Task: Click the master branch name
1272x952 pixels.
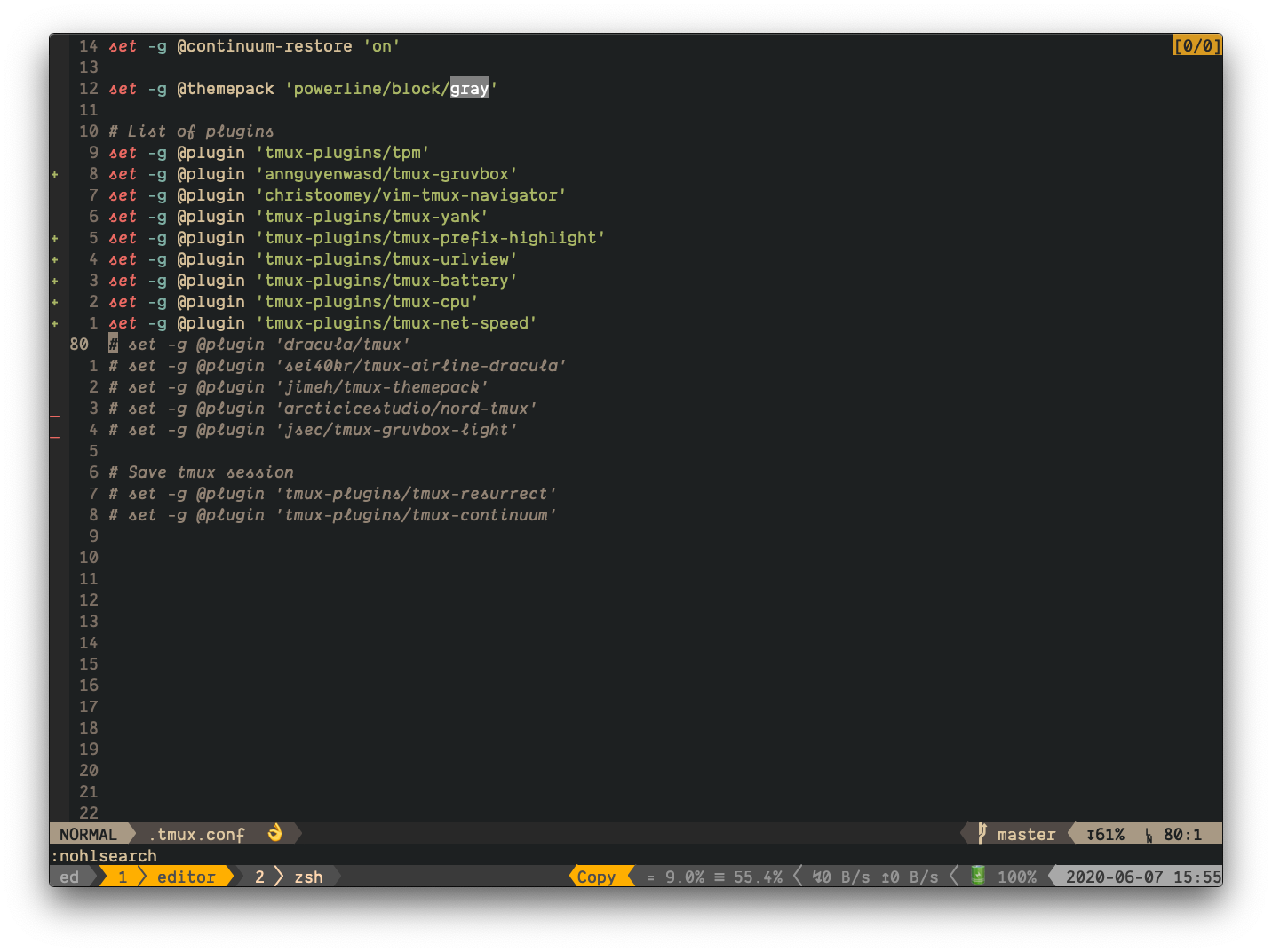Action: (1026, 834)
